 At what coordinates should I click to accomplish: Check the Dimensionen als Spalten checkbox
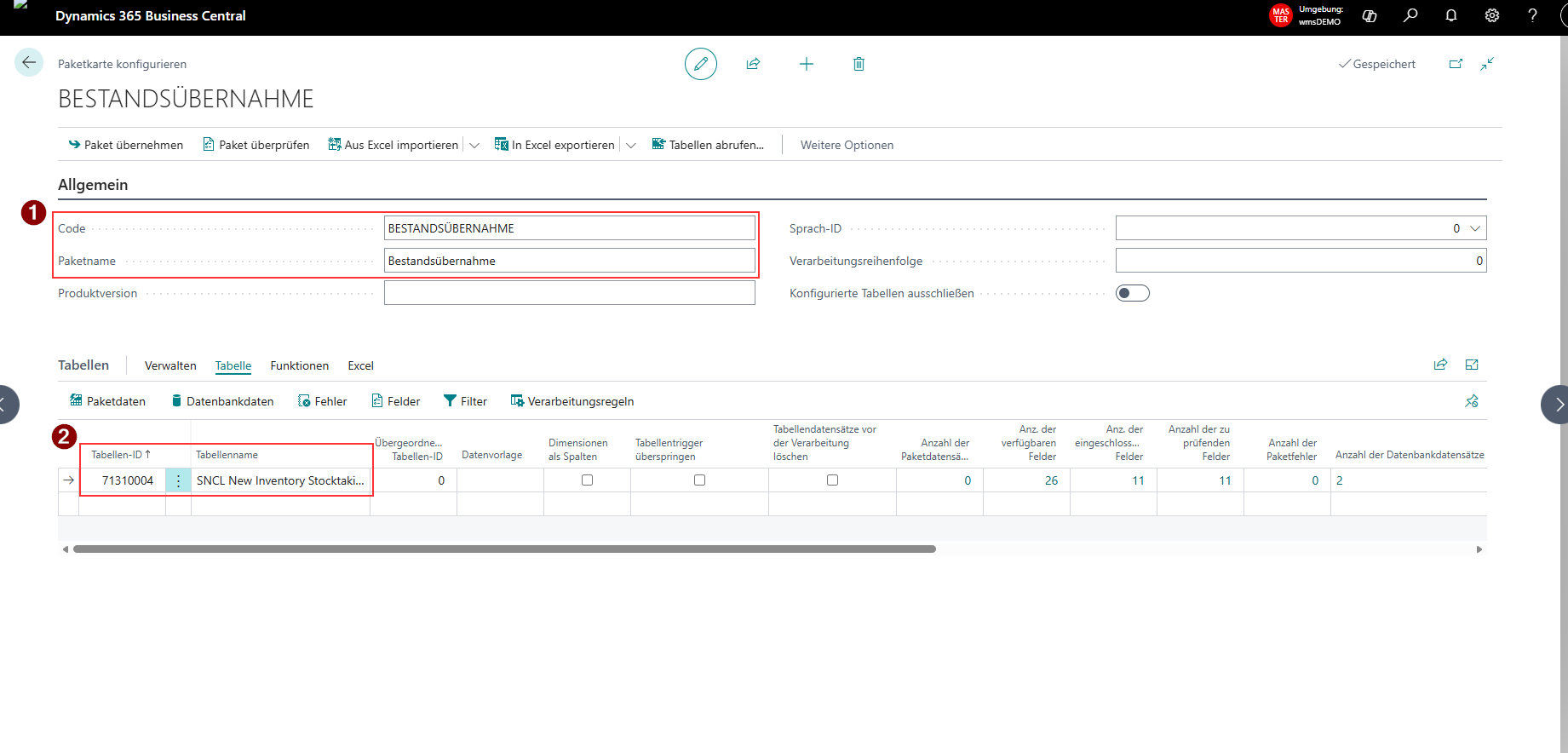click(587, 480)
